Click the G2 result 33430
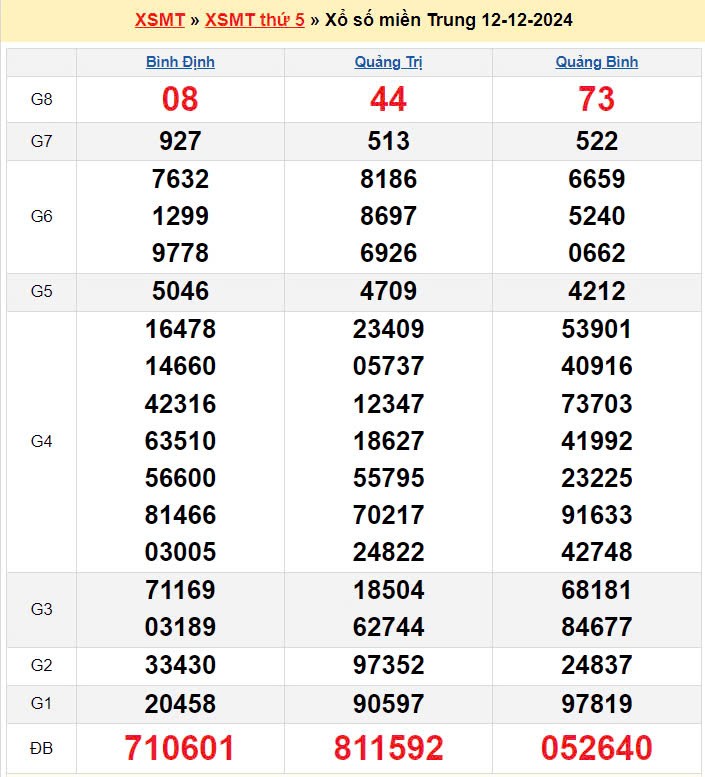Screen dimensions: 705x777 (180, 665)
